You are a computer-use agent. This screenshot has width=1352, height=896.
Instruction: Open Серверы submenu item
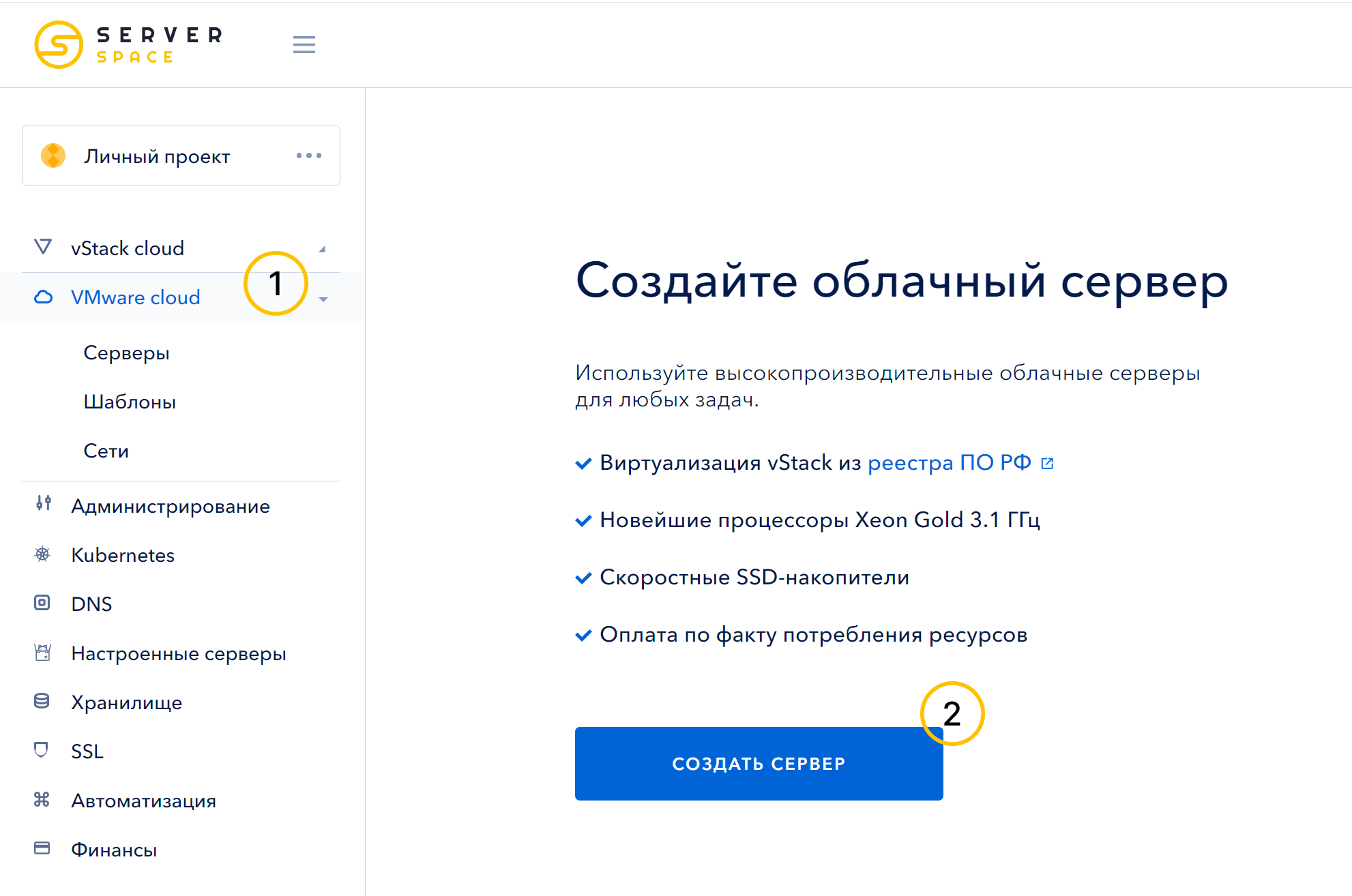[x=126, y=353]
